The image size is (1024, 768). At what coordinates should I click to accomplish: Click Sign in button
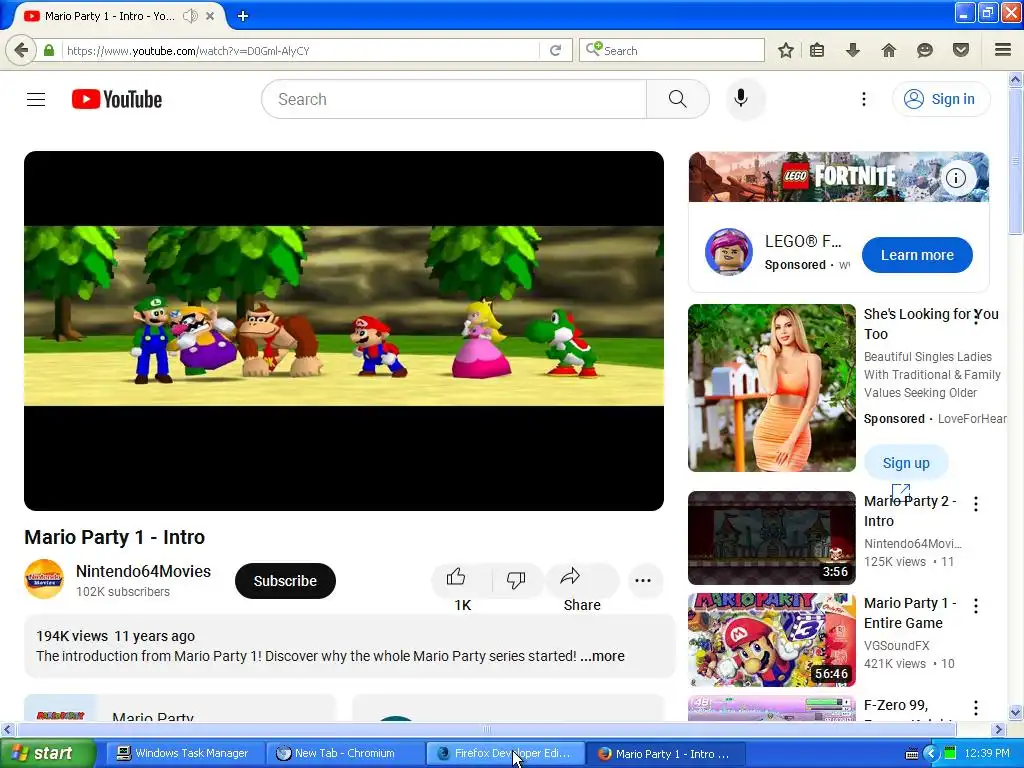[940, 99]
